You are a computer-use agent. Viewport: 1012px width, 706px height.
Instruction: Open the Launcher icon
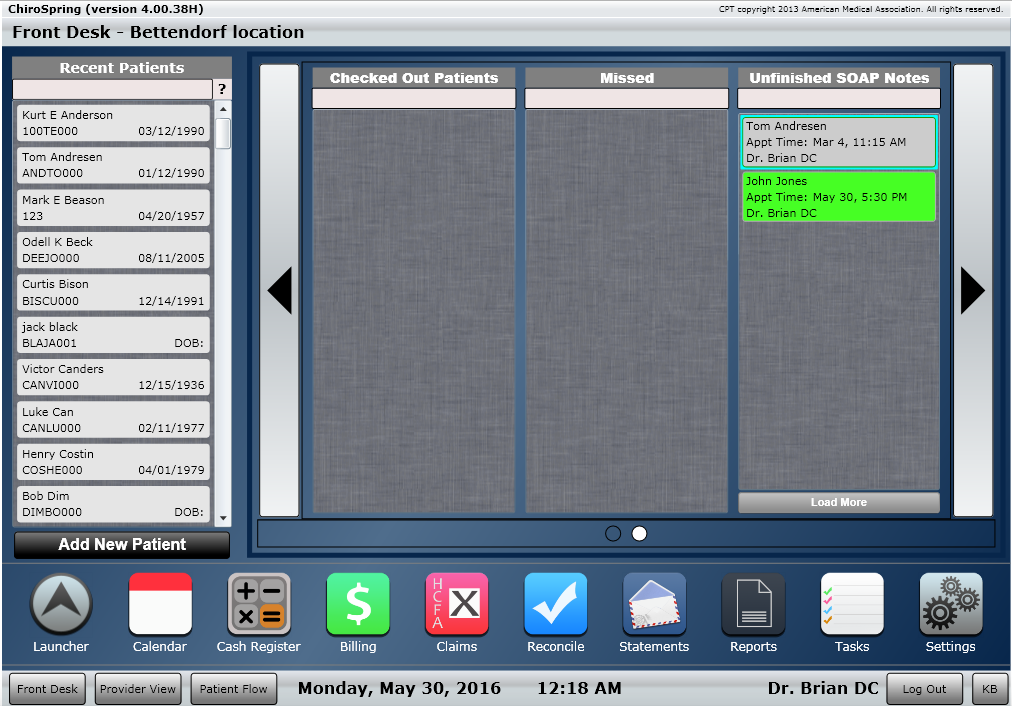62,605
